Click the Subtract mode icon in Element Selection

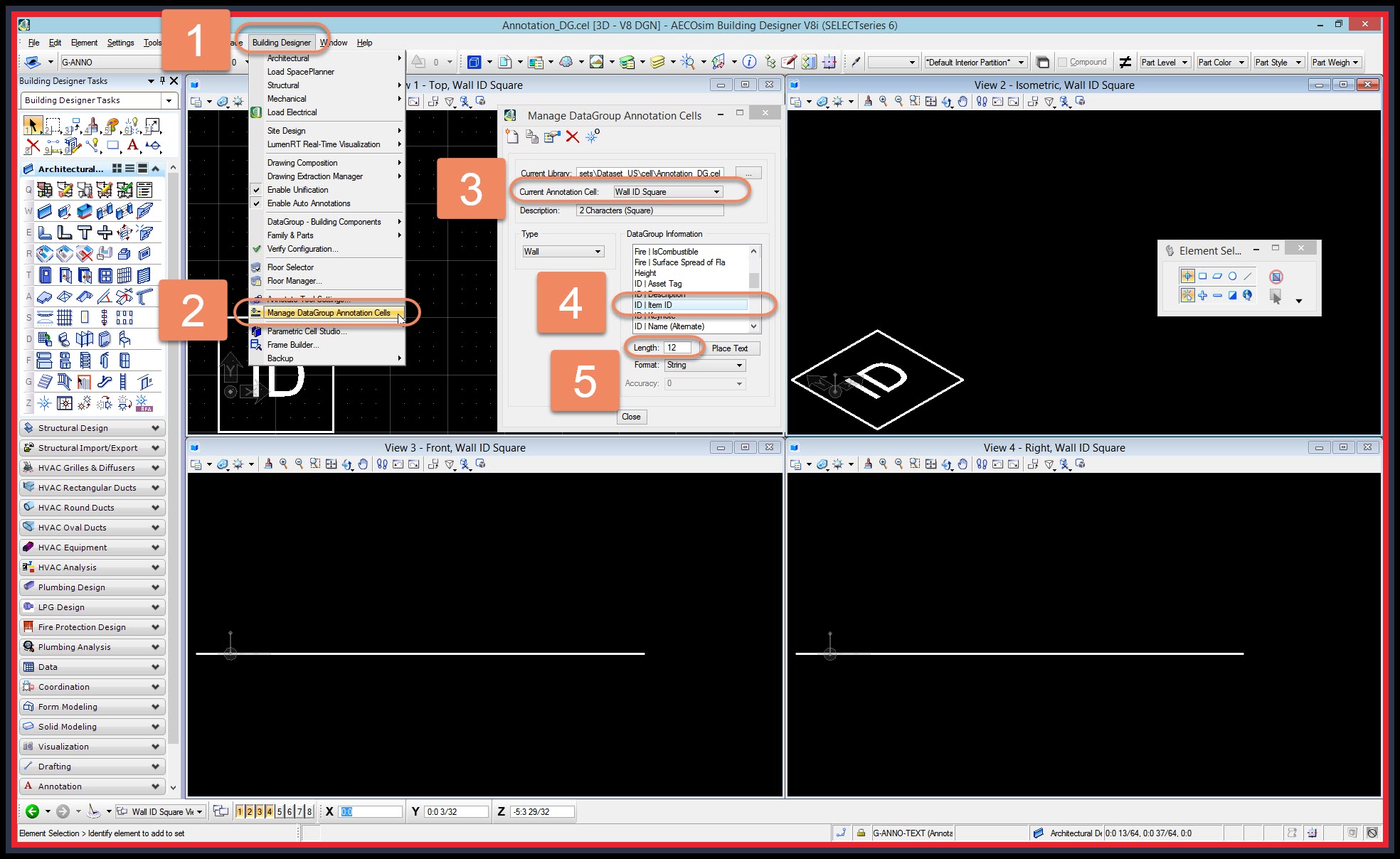pyautogui.click(x=1217, y=295)
